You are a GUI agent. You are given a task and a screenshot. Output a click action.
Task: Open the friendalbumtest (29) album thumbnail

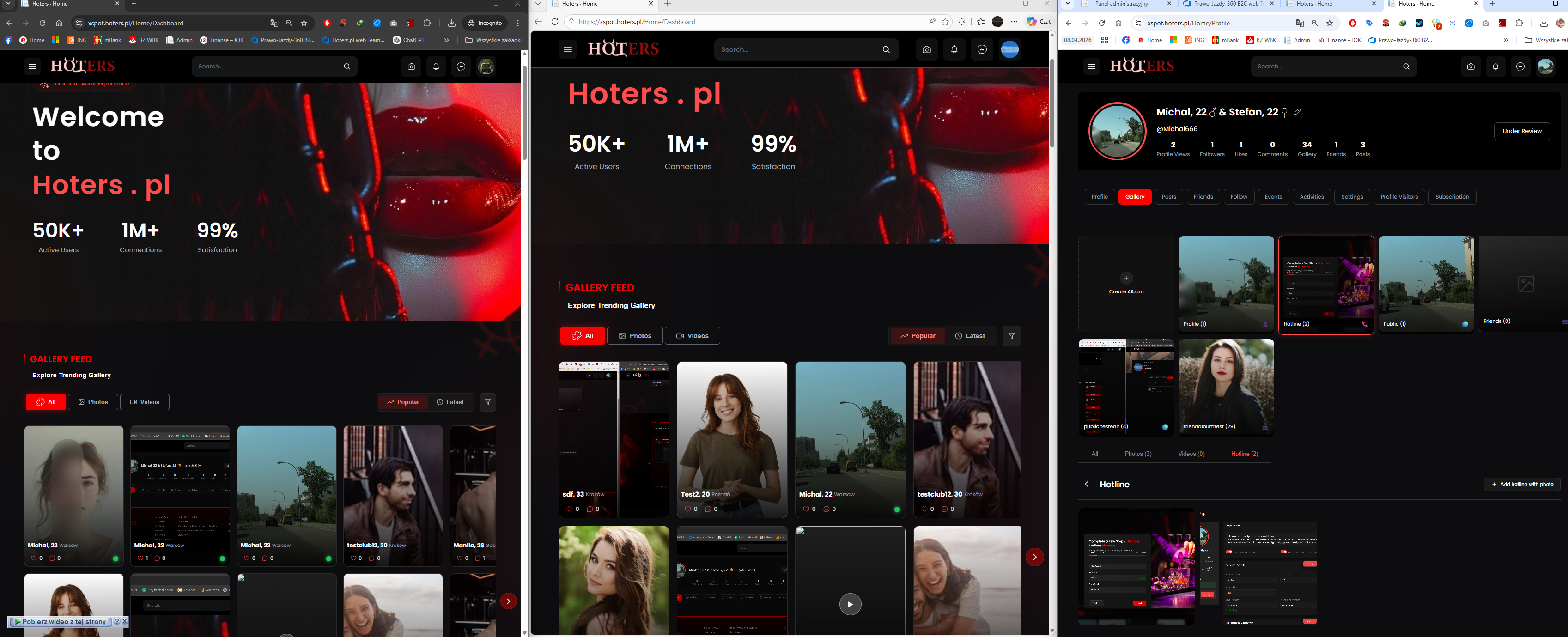click(1226, 387)
